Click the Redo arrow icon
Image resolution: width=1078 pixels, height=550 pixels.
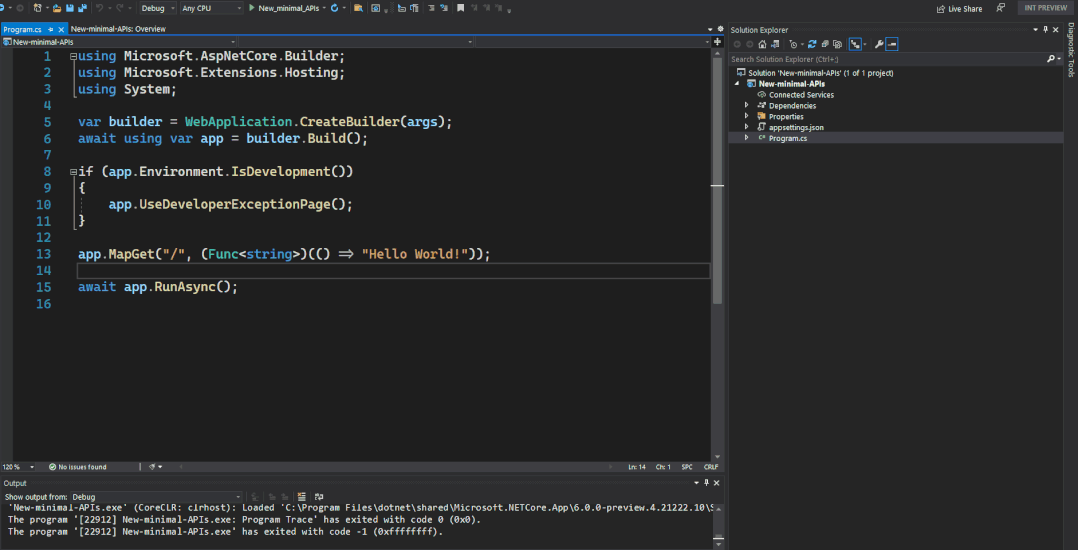tap(120, 8)
